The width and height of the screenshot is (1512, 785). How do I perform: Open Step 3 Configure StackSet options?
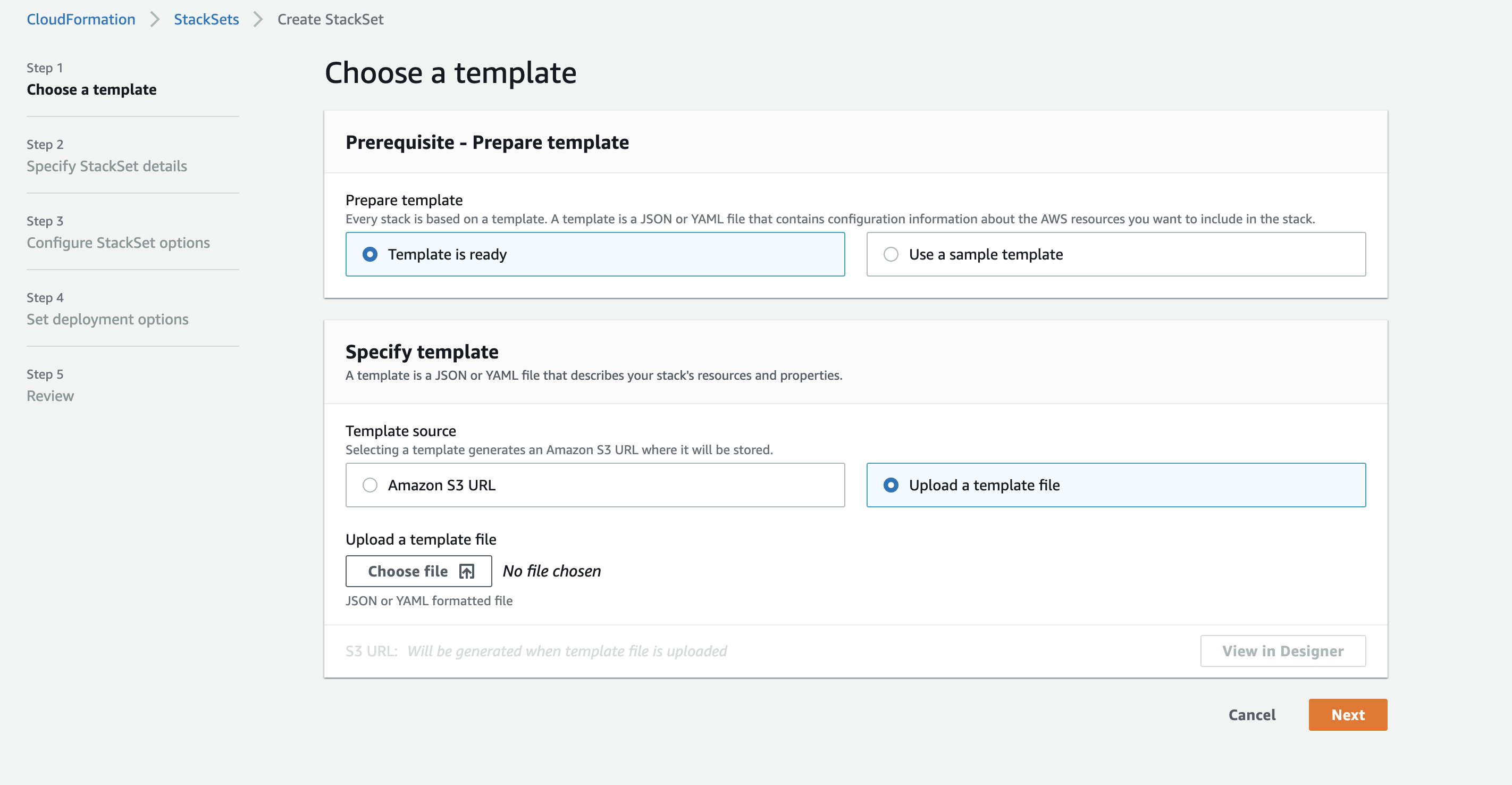(118, 243)
